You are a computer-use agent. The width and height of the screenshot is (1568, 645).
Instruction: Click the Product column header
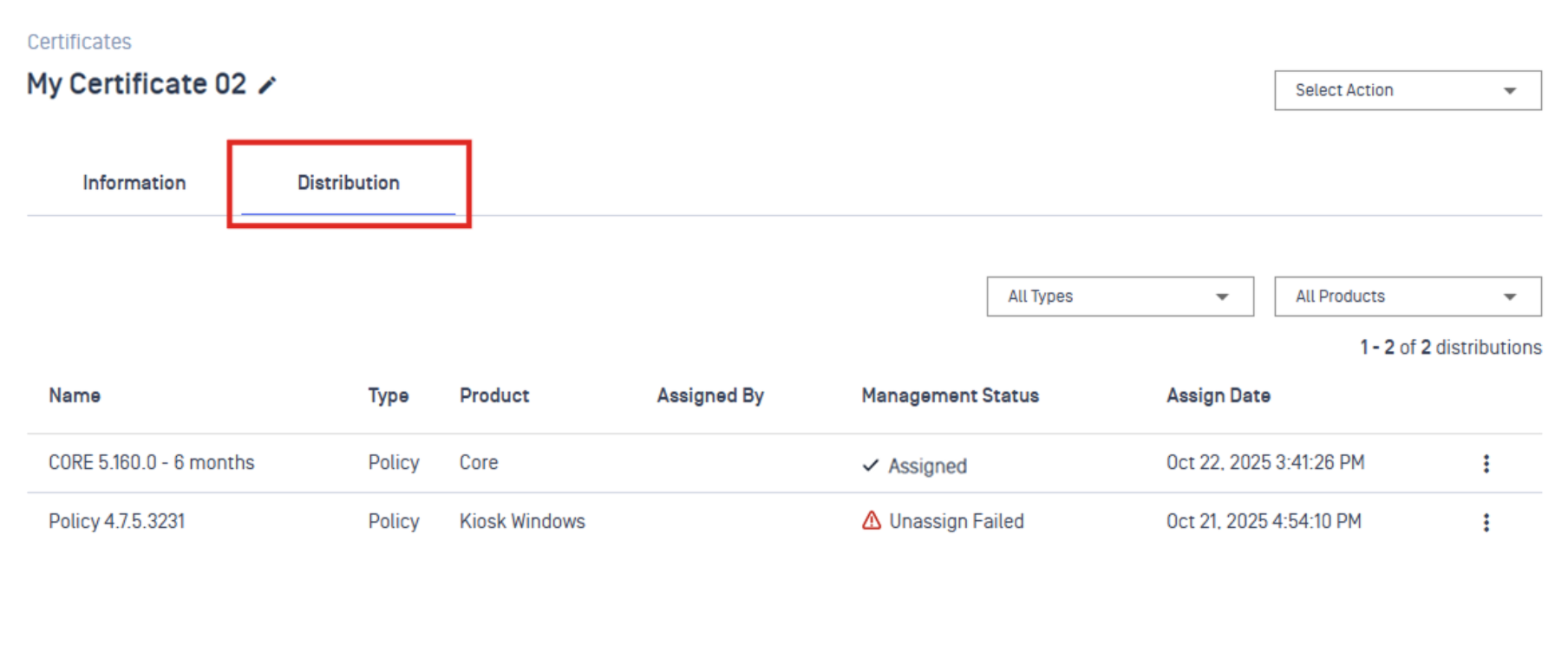click(x=494, y=395)
